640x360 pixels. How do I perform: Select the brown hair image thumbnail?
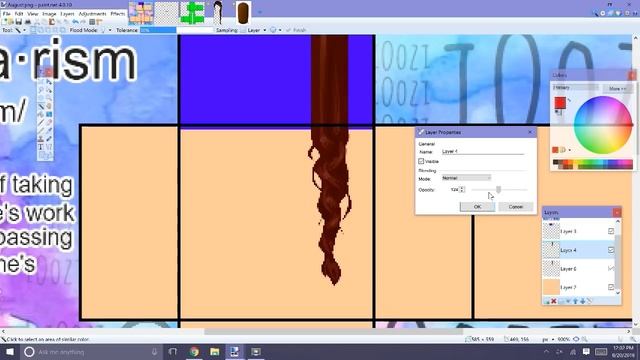(243, 13)
